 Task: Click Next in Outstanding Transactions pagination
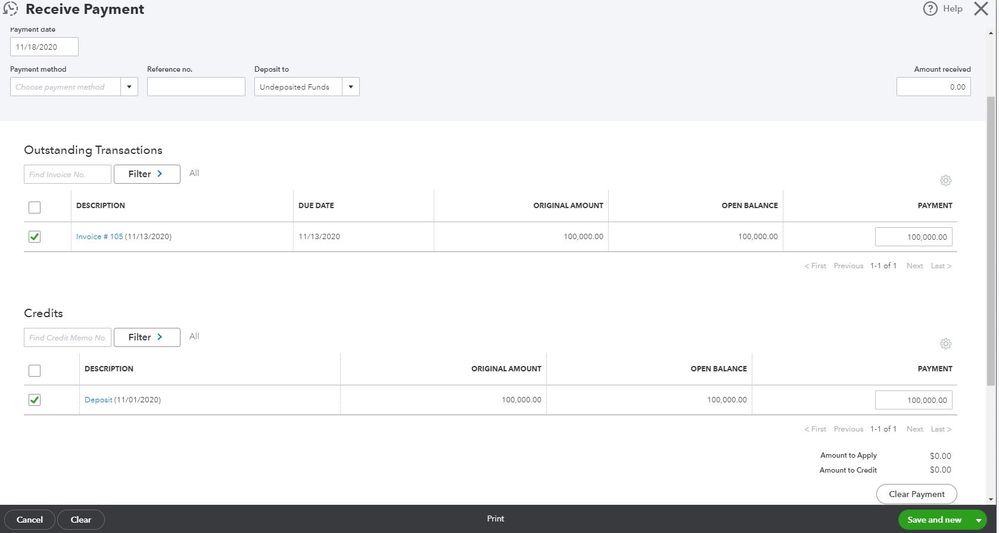pos(914,266)
